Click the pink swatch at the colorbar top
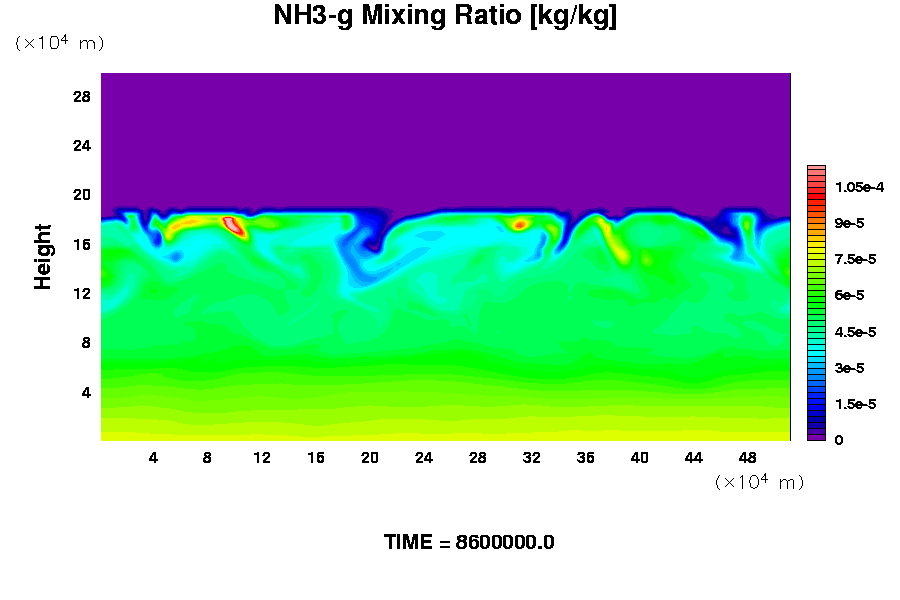This screenshot has height=600, width=900. (815, 170)
